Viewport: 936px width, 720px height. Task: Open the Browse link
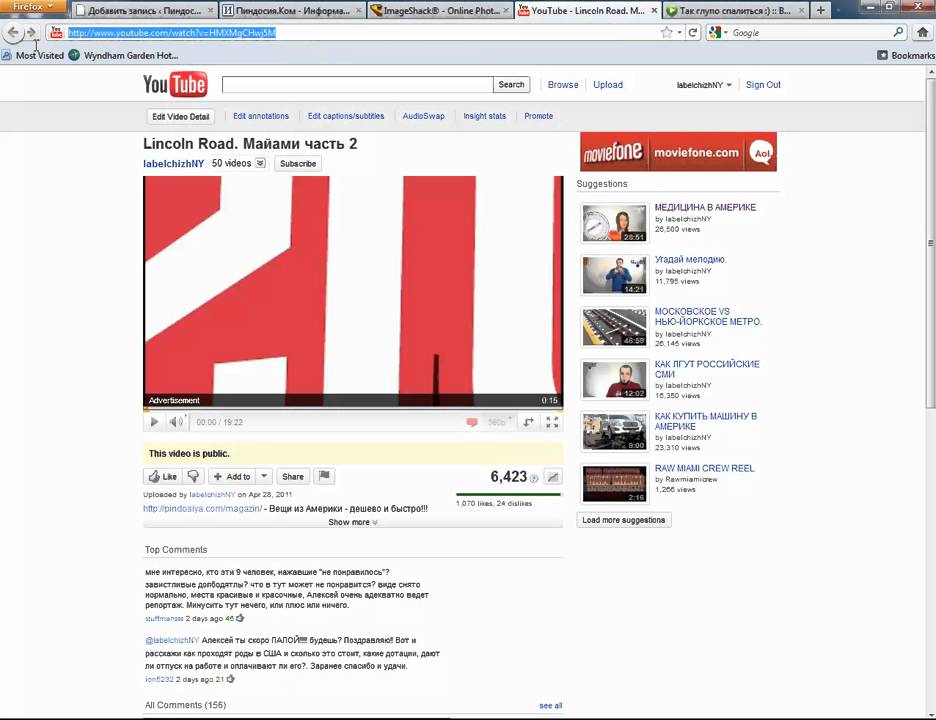click(563, 85)
